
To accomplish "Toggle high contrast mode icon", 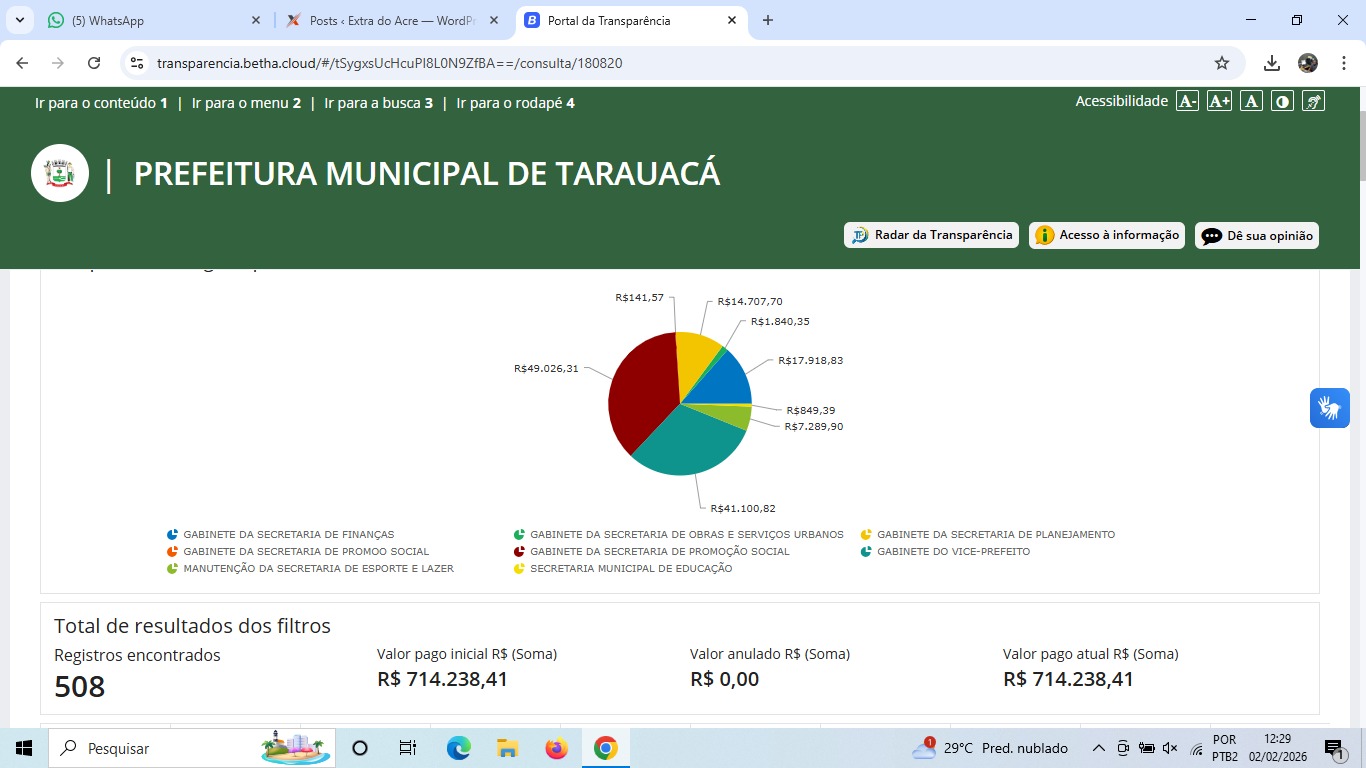I will [x=1282, y=101].
